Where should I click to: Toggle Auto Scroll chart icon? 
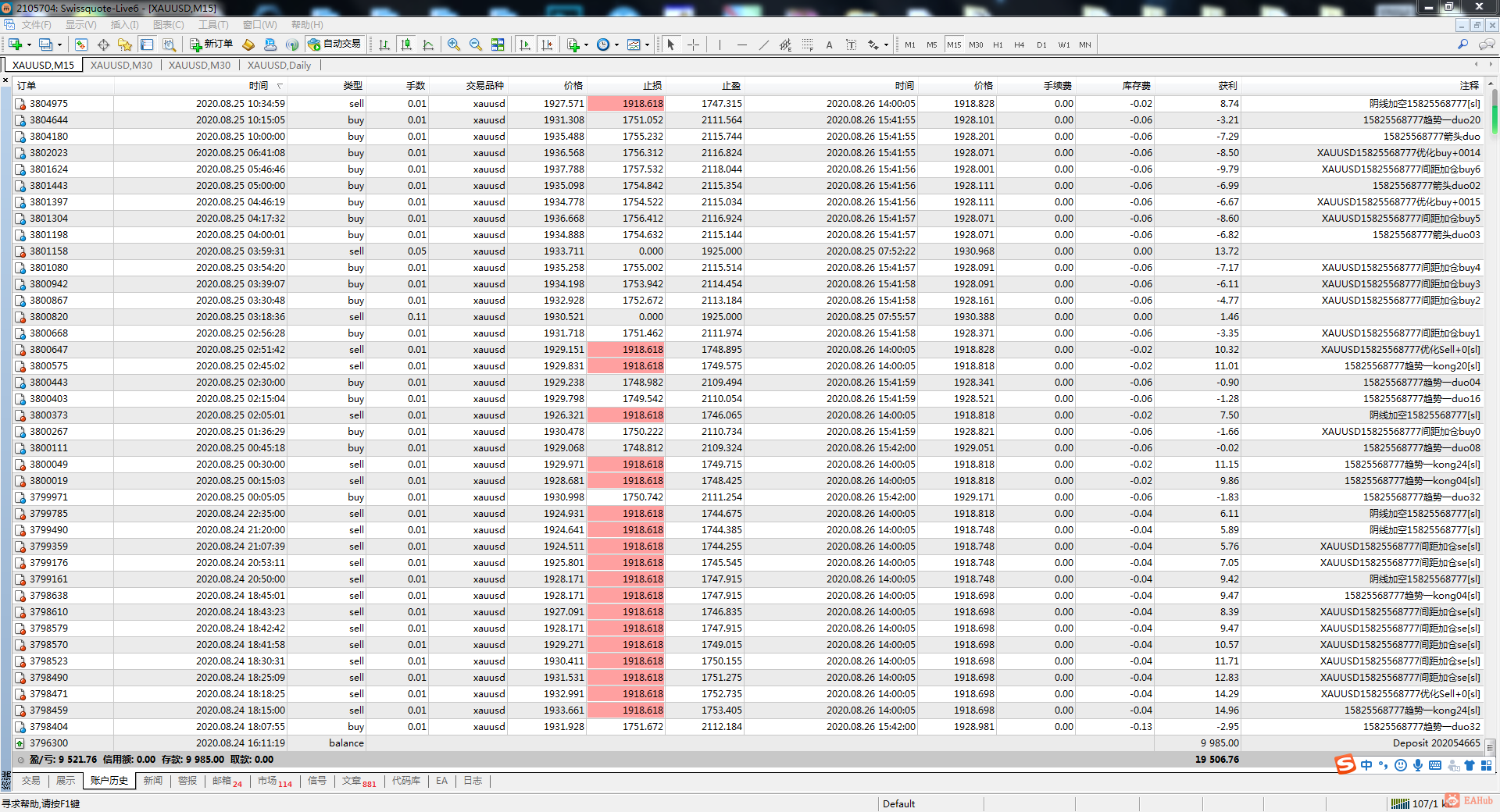click(x=525, y=45)
